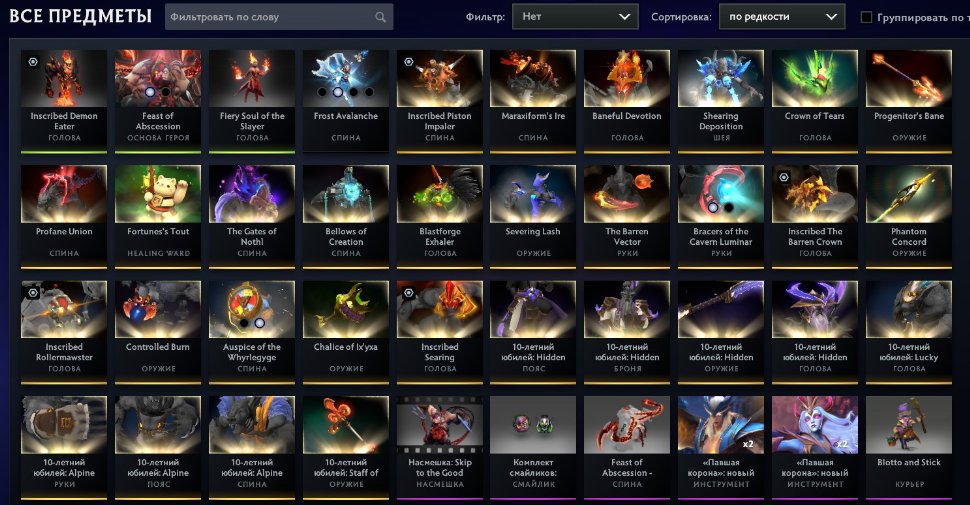Enable the Группировать checkbox

tap(867, 17)
